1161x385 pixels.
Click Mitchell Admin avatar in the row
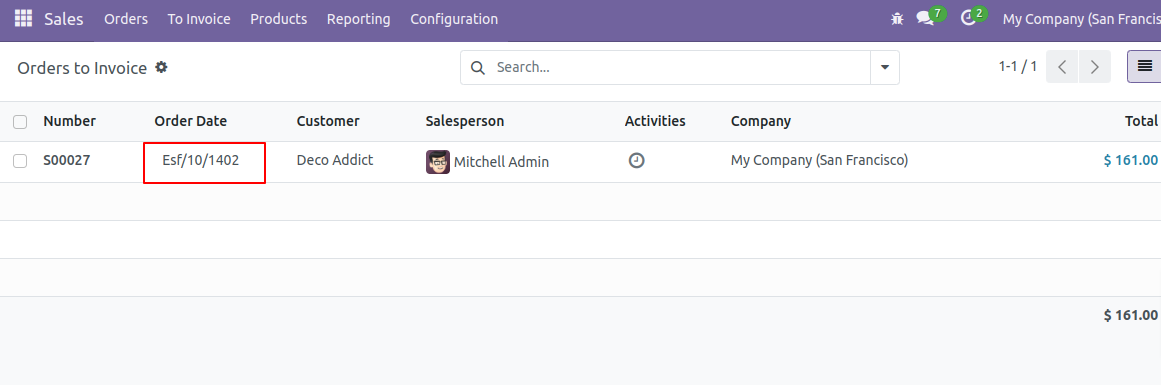438,161
